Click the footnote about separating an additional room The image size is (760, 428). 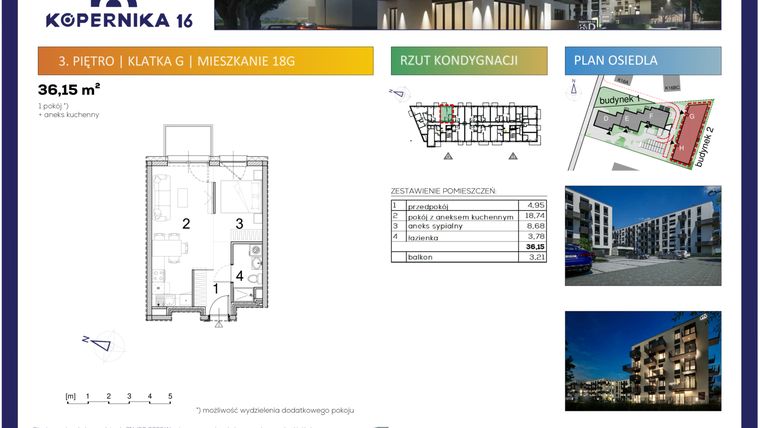click(x=275, y=410)
